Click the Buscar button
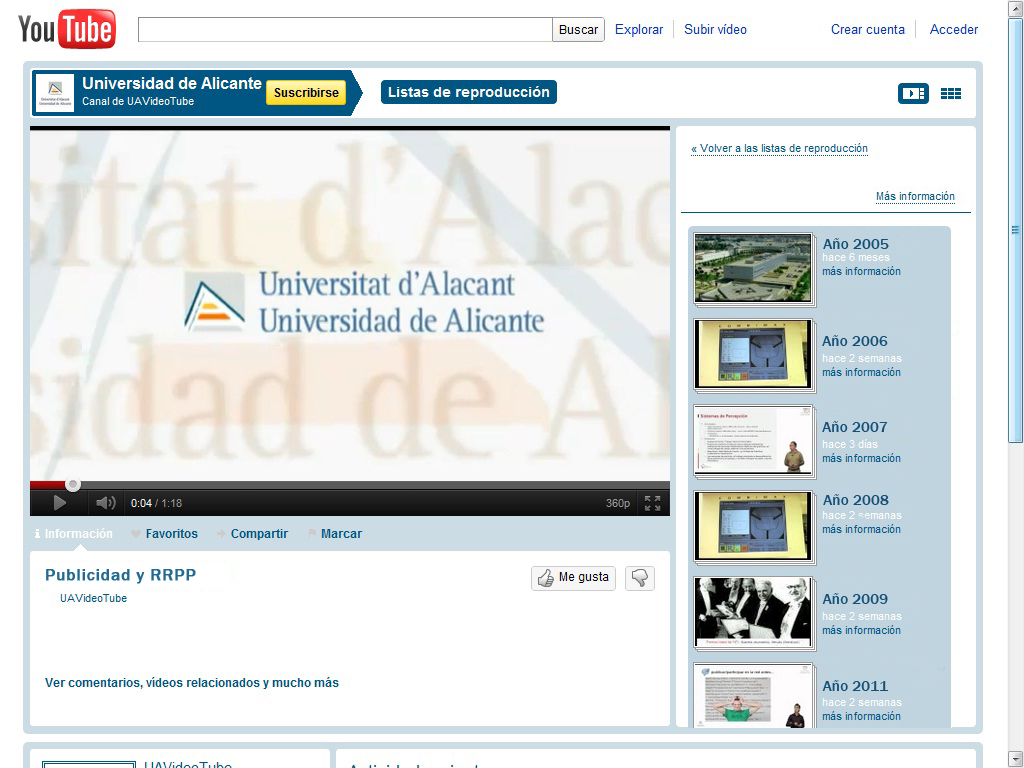 click(x=578, y=29)
